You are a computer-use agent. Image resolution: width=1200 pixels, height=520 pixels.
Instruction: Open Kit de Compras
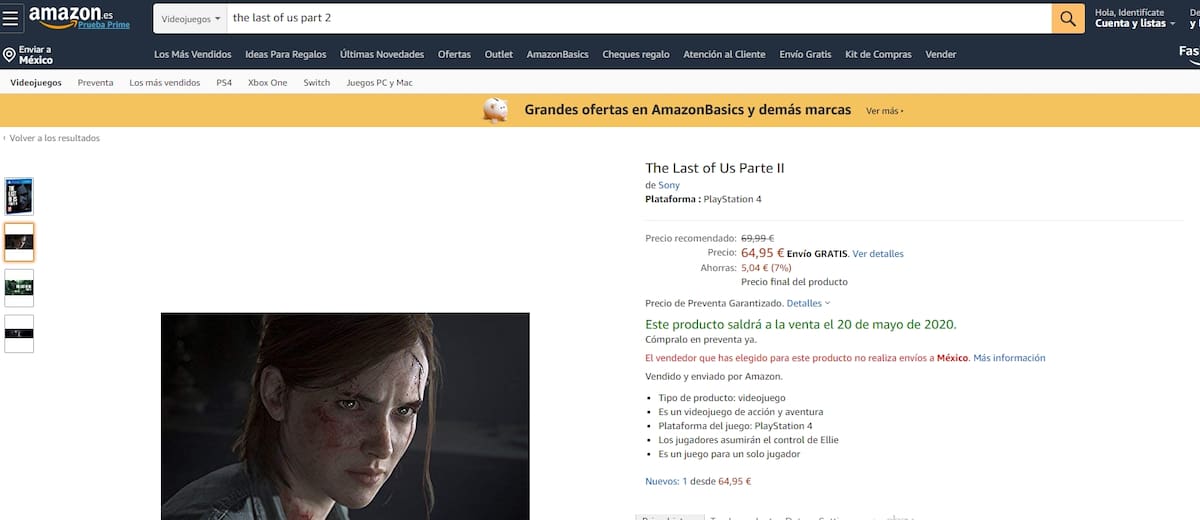click(878, 54)
